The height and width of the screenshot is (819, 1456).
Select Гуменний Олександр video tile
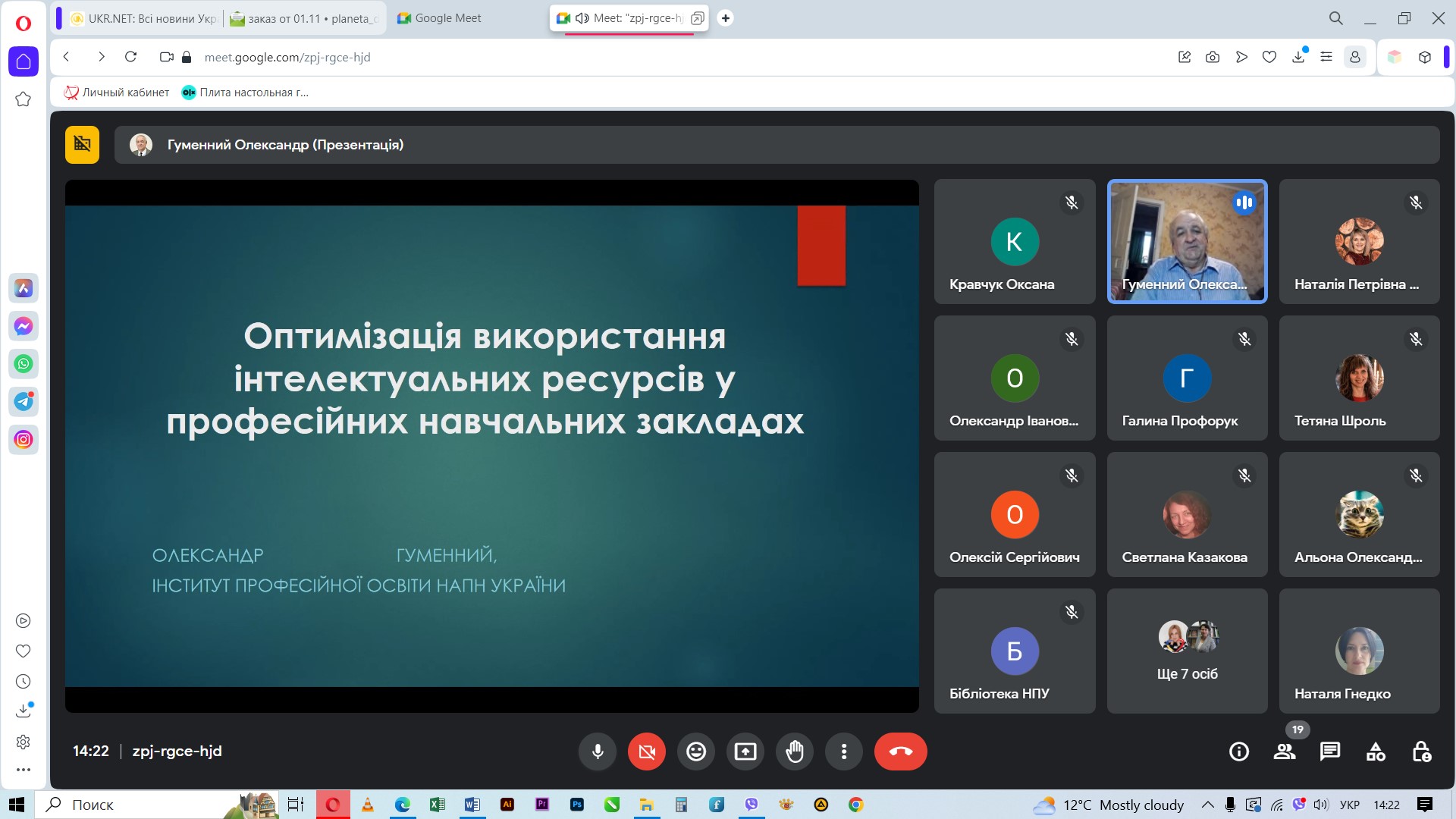[1187, 241]
